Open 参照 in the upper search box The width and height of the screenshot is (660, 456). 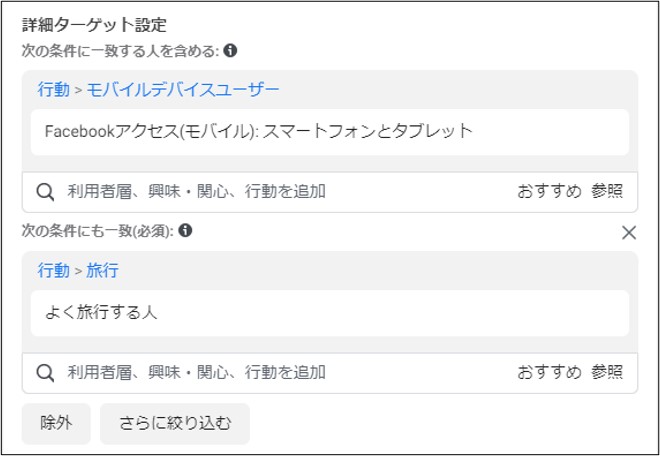607,192
